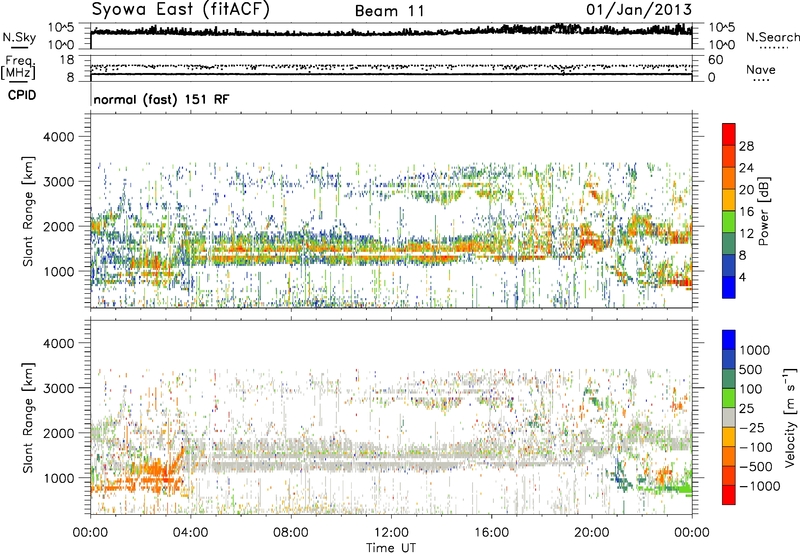
Task: Click the velocity colorbar value '-100'
Action: [x=756, y=447]
